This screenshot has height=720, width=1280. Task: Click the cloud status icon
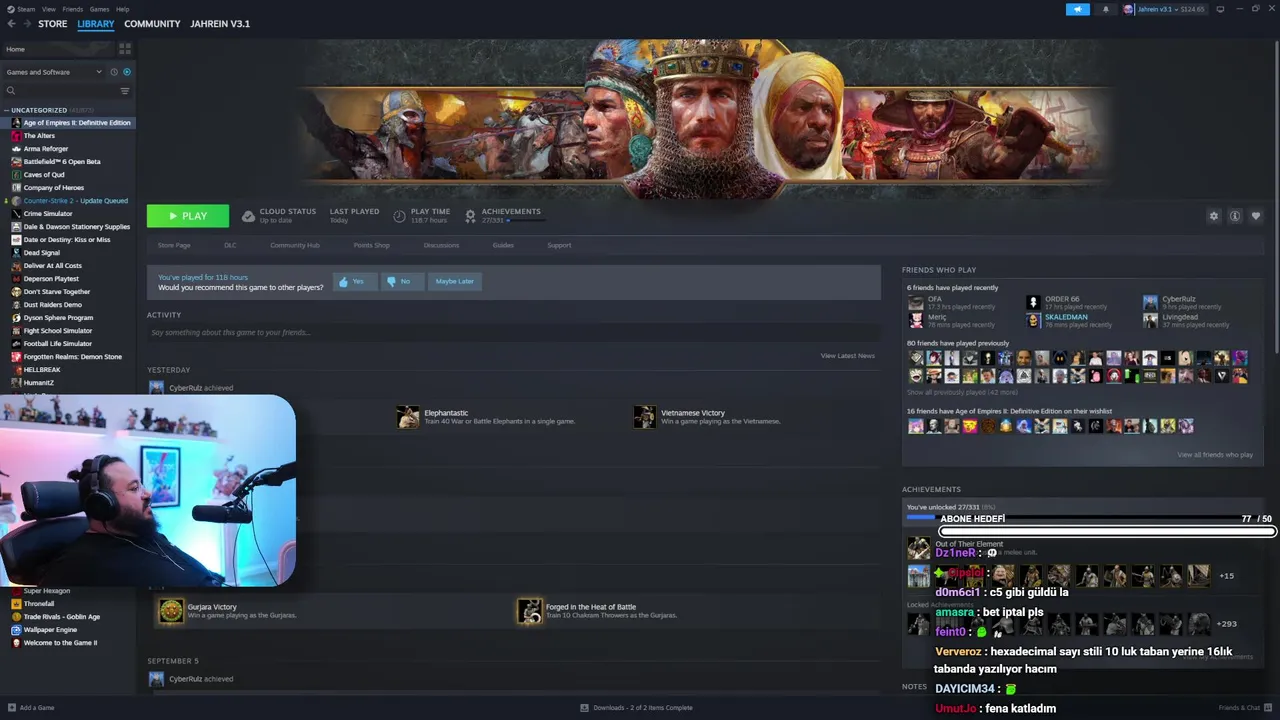click(x=249, y=216)
